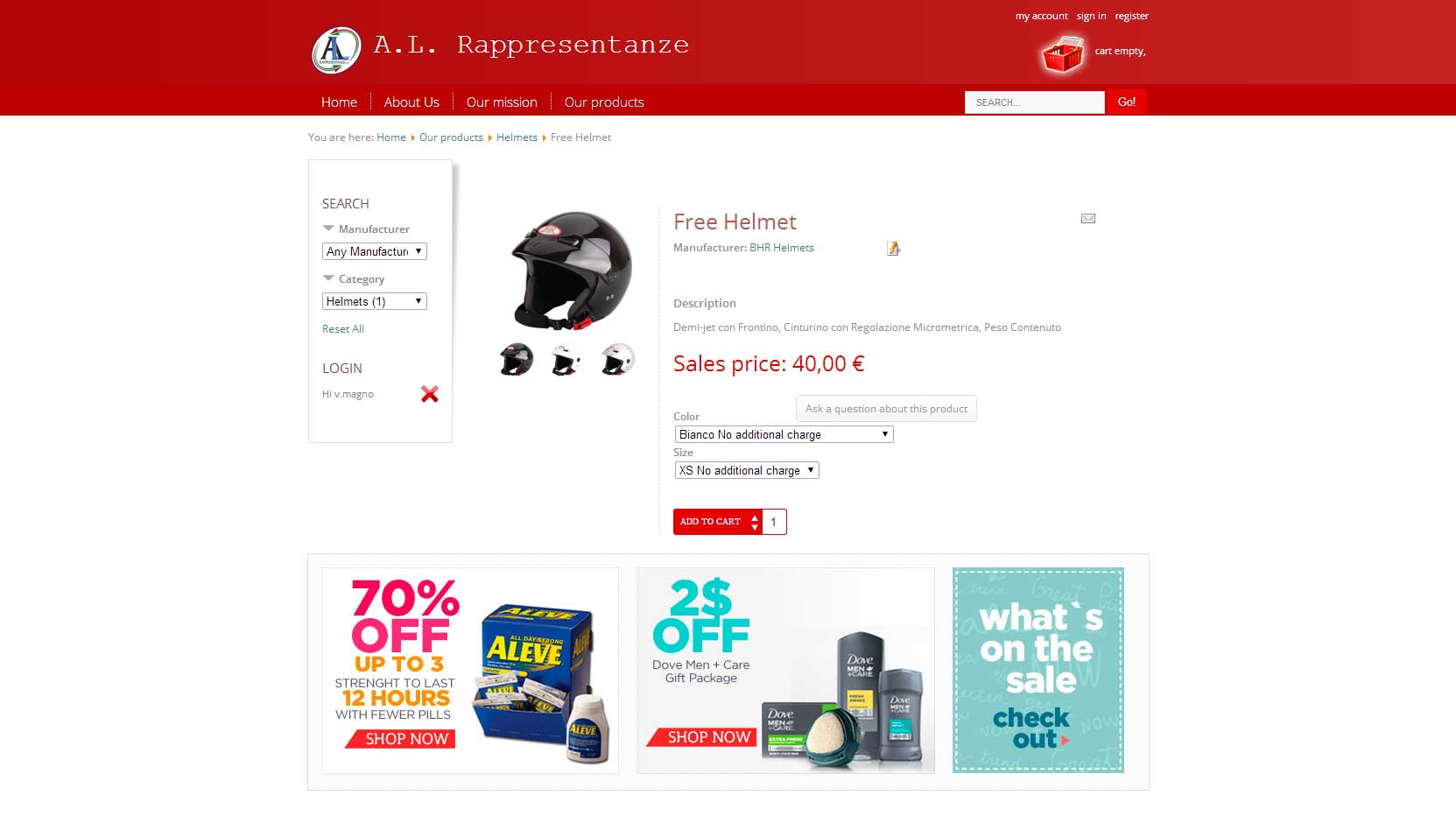Collapse the Category filter arrow
The height and width of the screenshot is (830, 1456).
click(x=328, y=278)
